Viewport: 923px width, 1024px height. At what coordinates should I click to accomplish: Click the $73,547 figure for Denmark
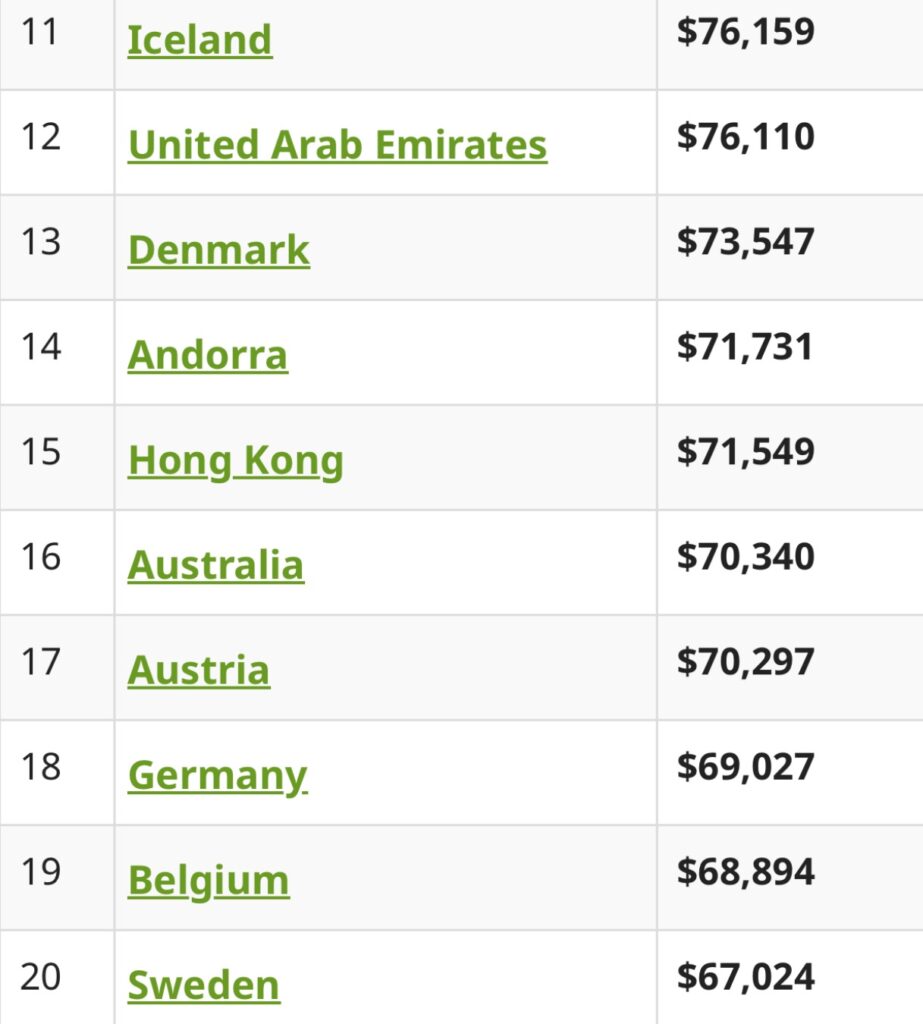[x=746, y=242]
